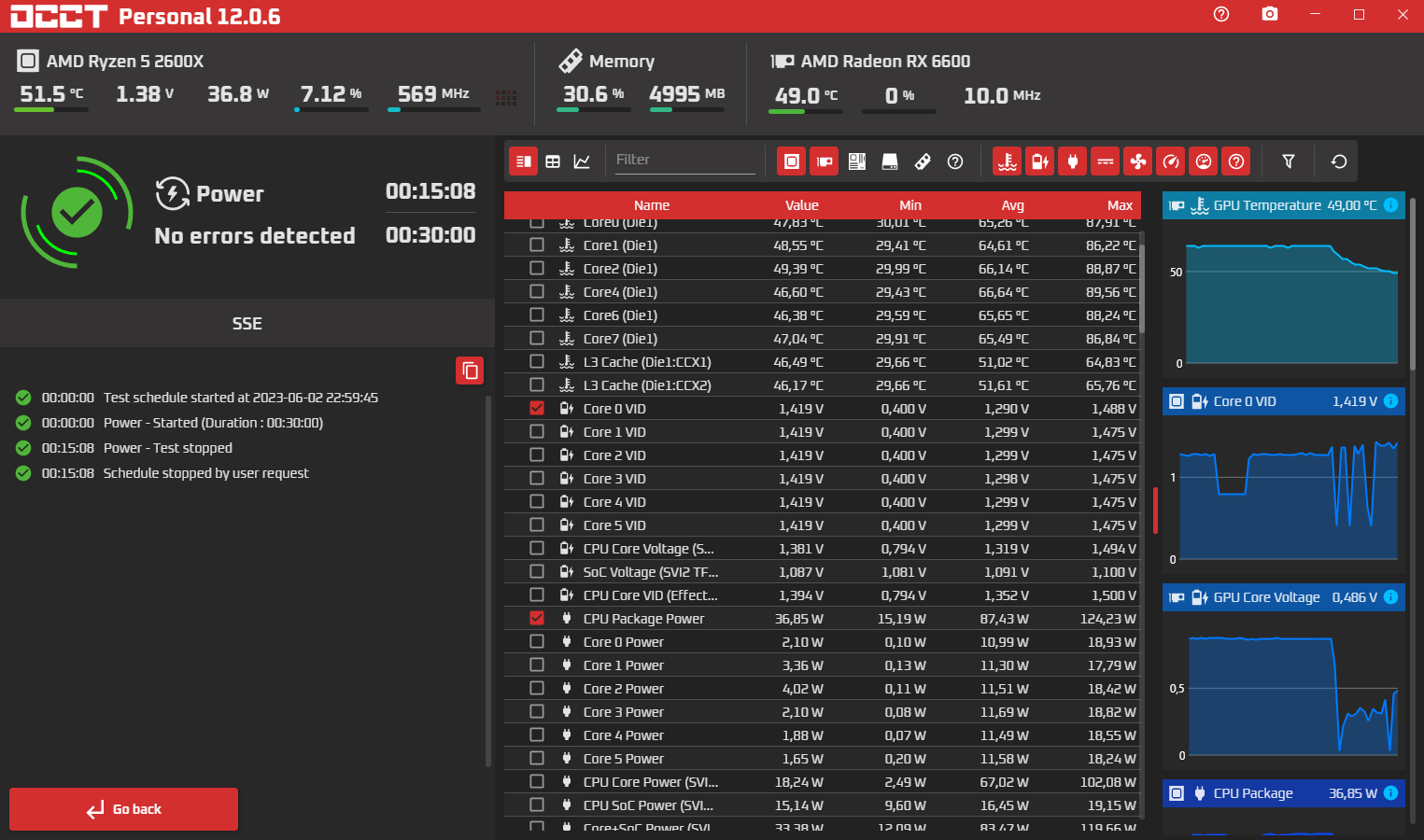Reset sensor statistics with the refresh icon

[x=1339, y=161]
